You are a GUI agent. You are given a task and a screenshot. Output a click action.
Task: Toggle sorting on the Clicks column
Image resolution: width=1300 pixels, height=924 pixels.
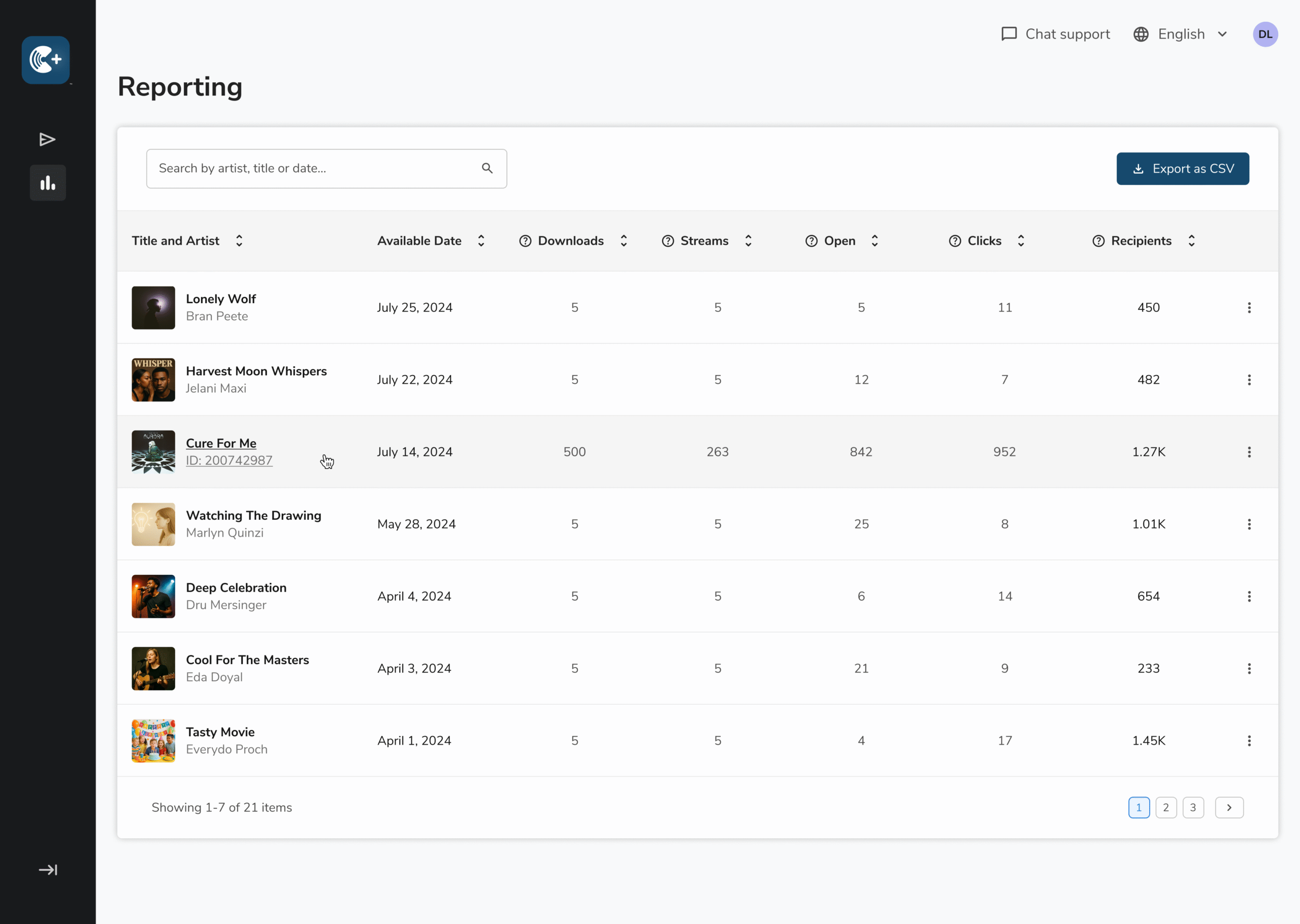pos(1021,241)
